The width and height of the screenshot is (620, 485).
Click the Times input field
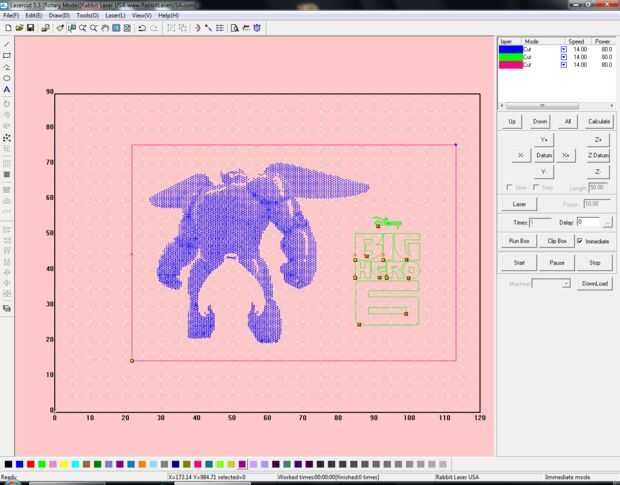[x=540, y=223]
